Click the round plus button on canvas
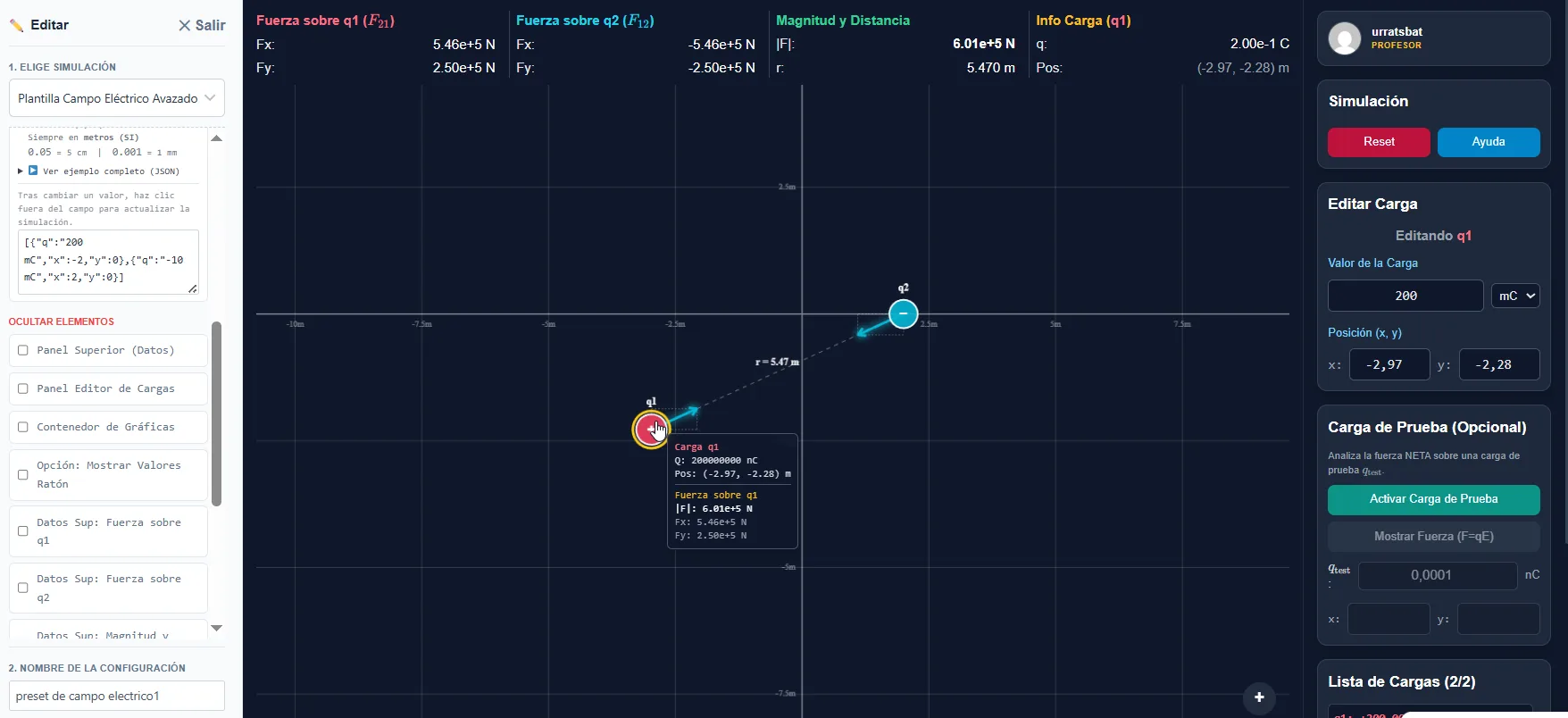Screen dimensions: 1568x718 (1259, 697)
